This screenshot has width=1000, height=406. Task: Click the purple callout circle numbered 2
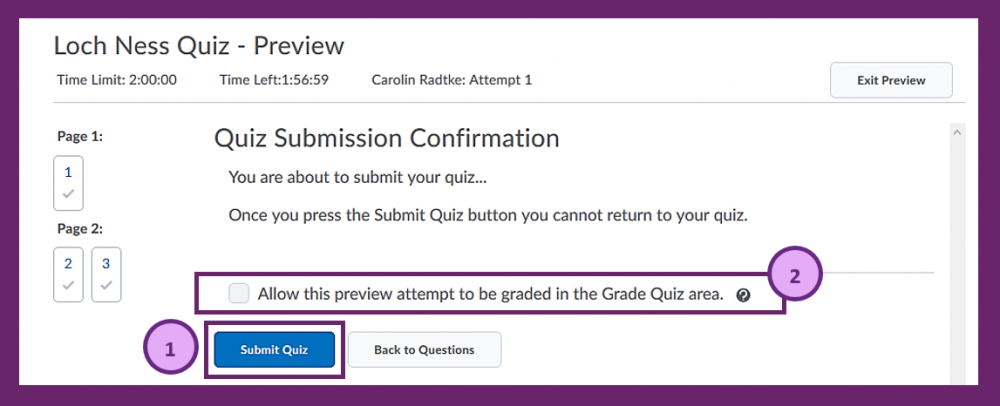tap(794, 275)
